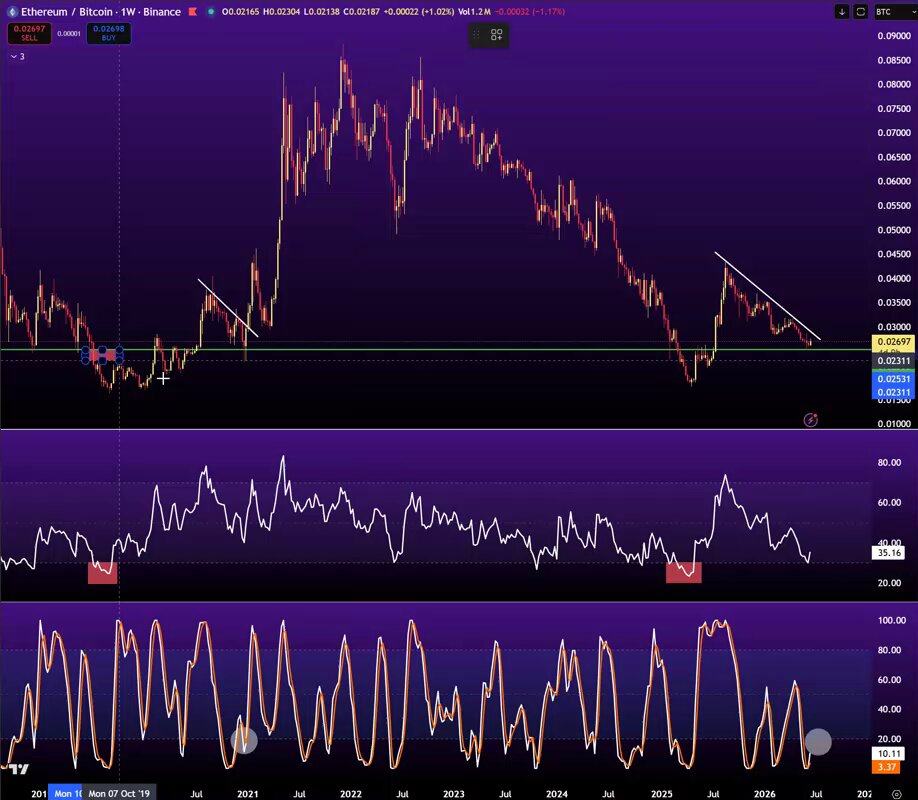
Task: Click the 80.00 RSI axis label
Action: 889,463
